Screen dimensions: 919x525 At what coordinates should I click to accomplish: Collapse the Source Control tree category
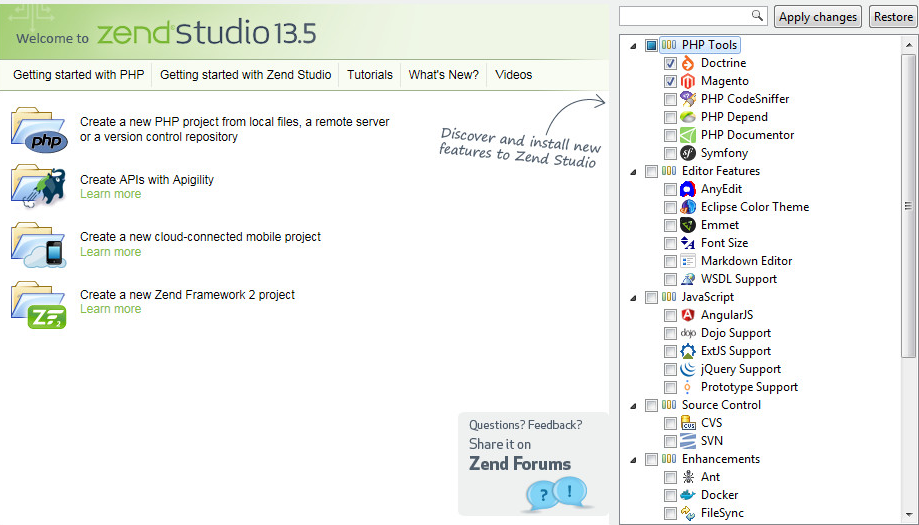[x=633, y=405]
